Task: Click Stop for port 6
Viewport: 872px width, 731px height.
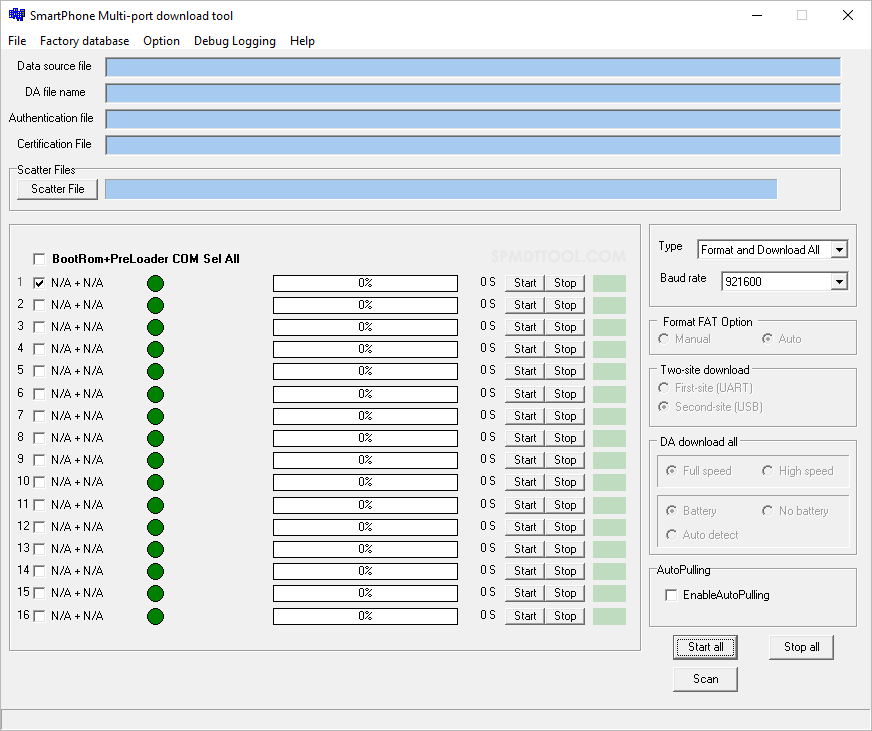Action: point(564,394)
